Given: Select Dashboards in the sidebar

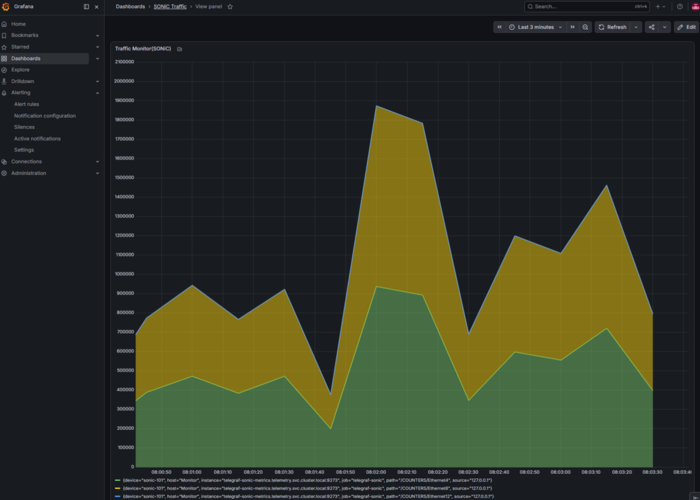Looking at the screenshot, I should point(26,58).
